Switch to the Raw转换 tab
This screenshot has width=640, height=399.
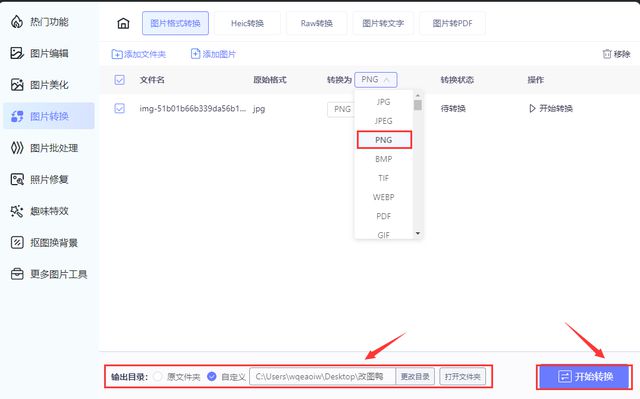[317, 23]
